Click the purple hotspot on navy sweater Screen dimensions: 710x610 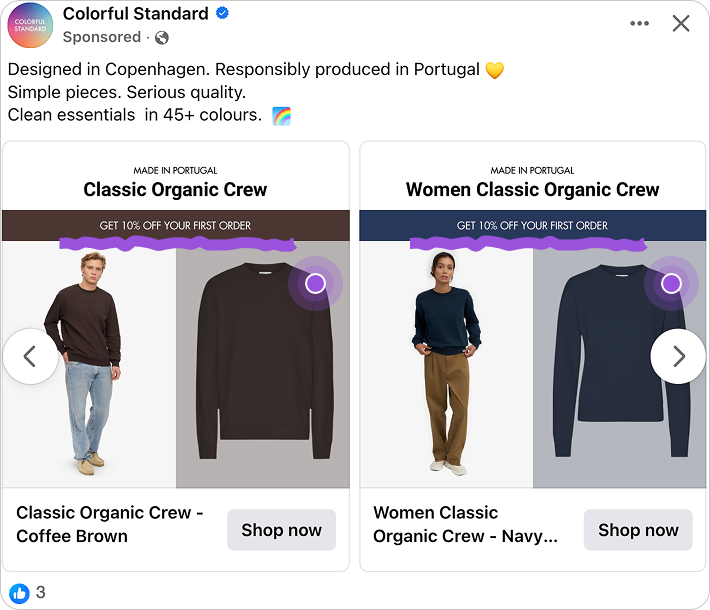click(671, 283)
